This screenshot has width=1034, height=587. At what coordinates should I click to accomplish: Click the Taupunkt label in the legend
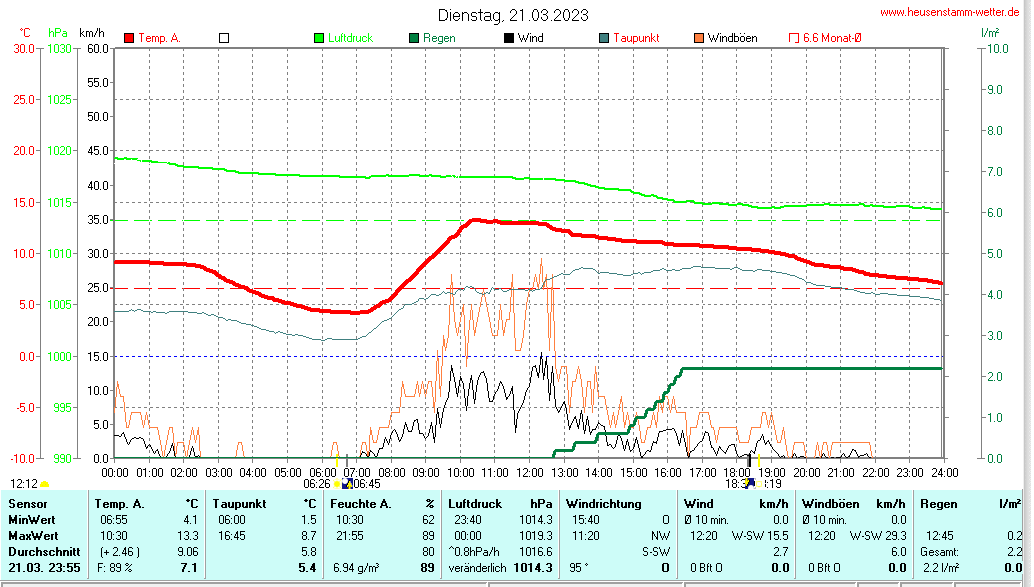pos(636,38)
